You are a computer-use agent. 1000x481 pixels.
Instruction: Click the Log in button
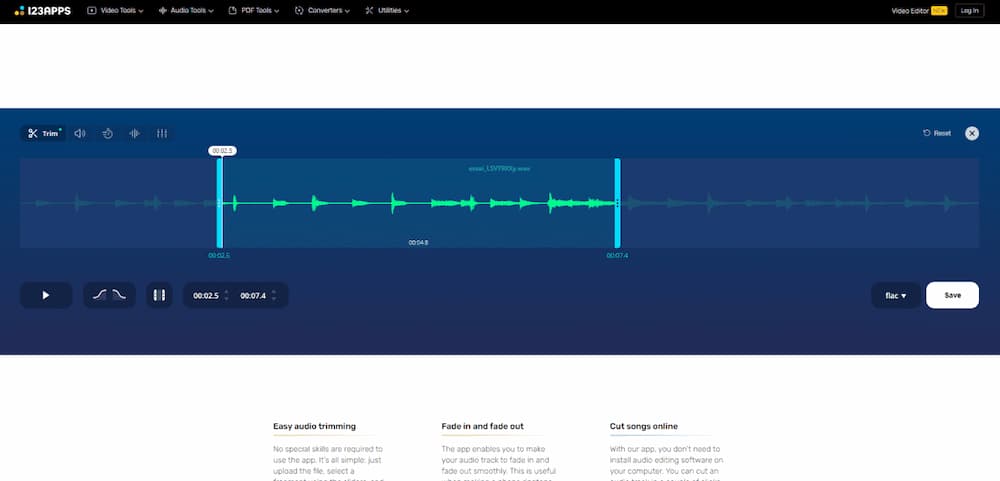pyautogui.click(x=969, y=10)
